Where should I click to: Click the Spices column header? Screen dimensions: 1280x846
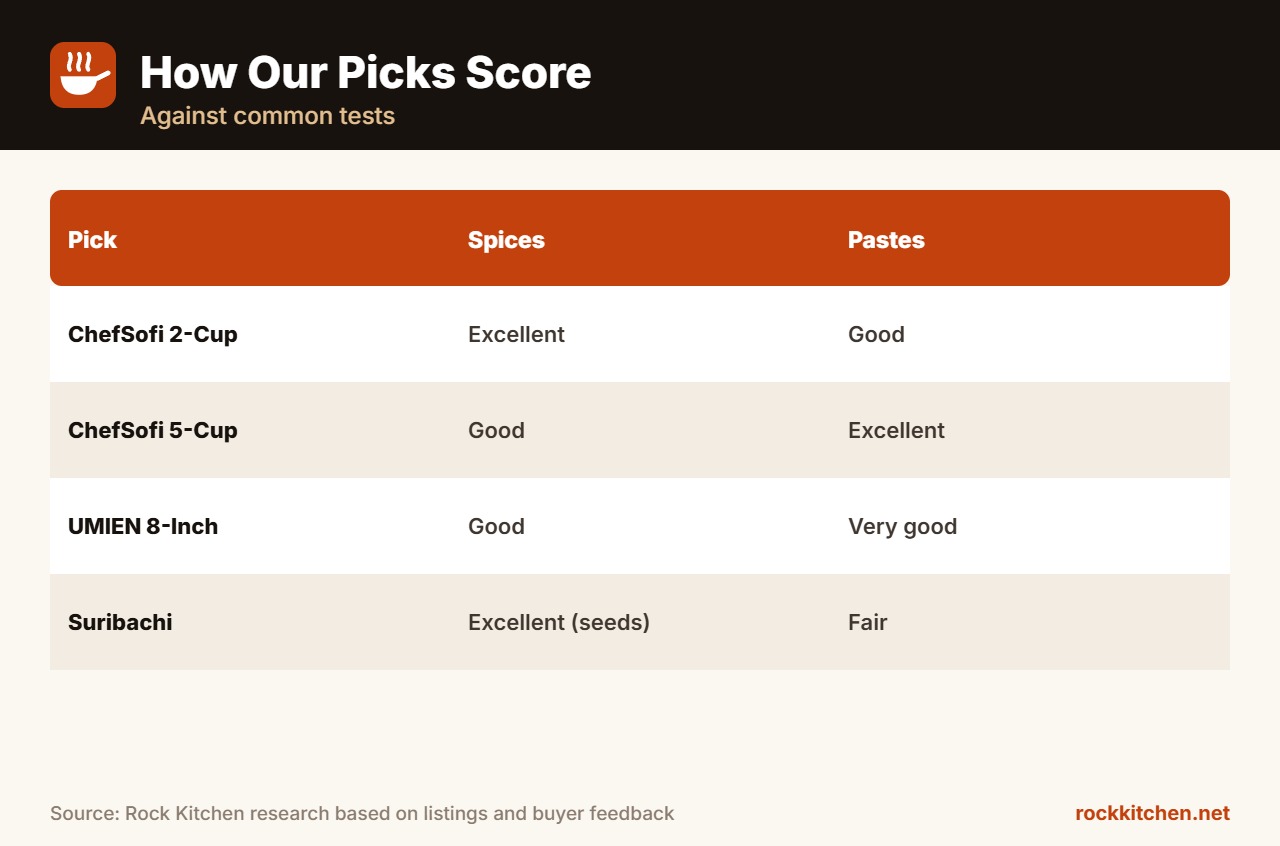[506, 240]
